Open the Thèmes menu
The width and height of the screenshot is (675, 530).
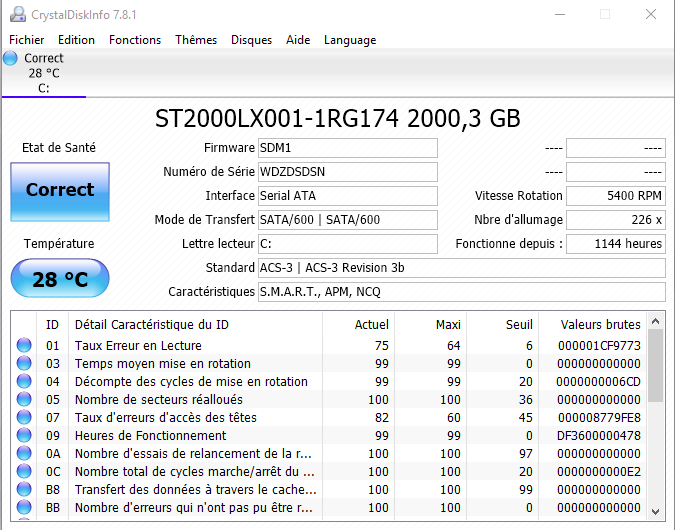click(x=196, y=40)
